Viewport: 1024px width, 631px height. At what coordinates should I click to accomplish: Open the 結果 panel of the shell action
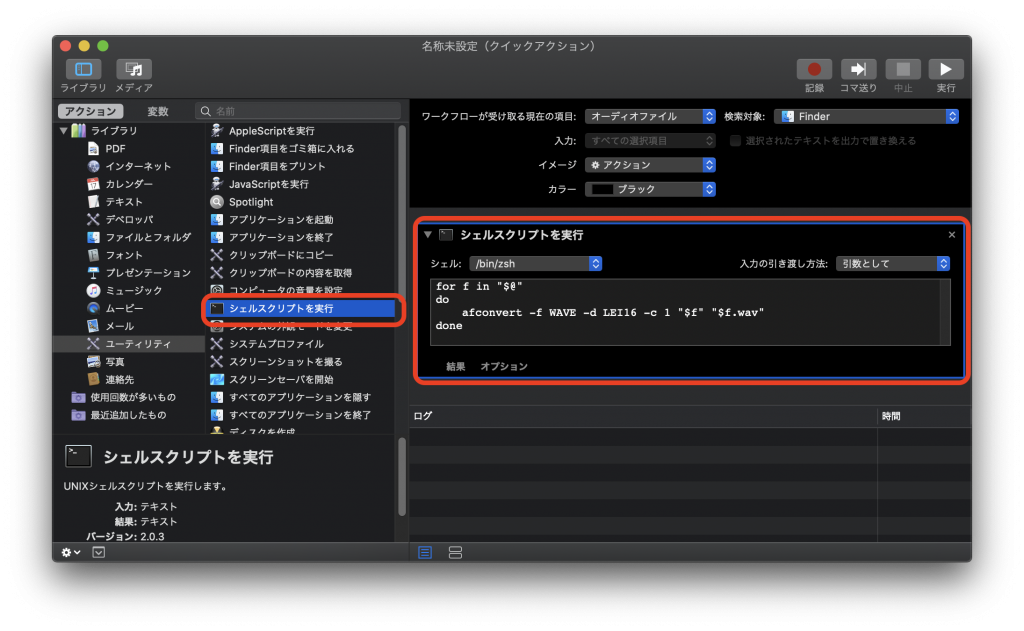point(455,366)
